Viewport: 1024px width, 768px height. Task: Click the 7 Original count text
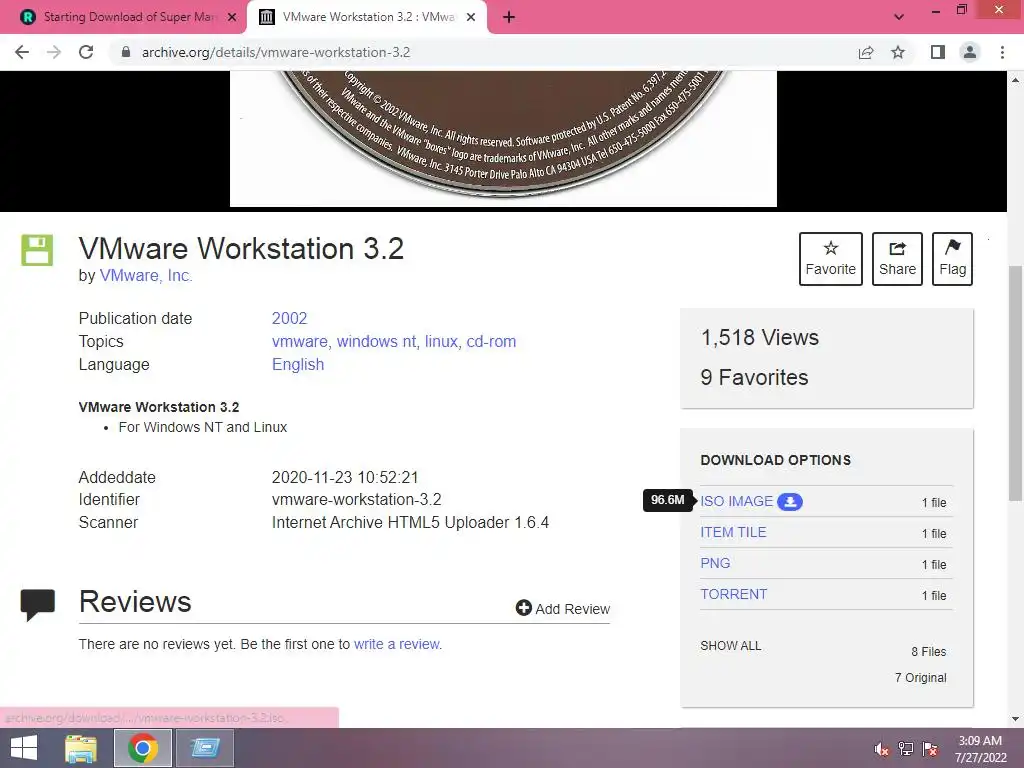coord(921,678)
